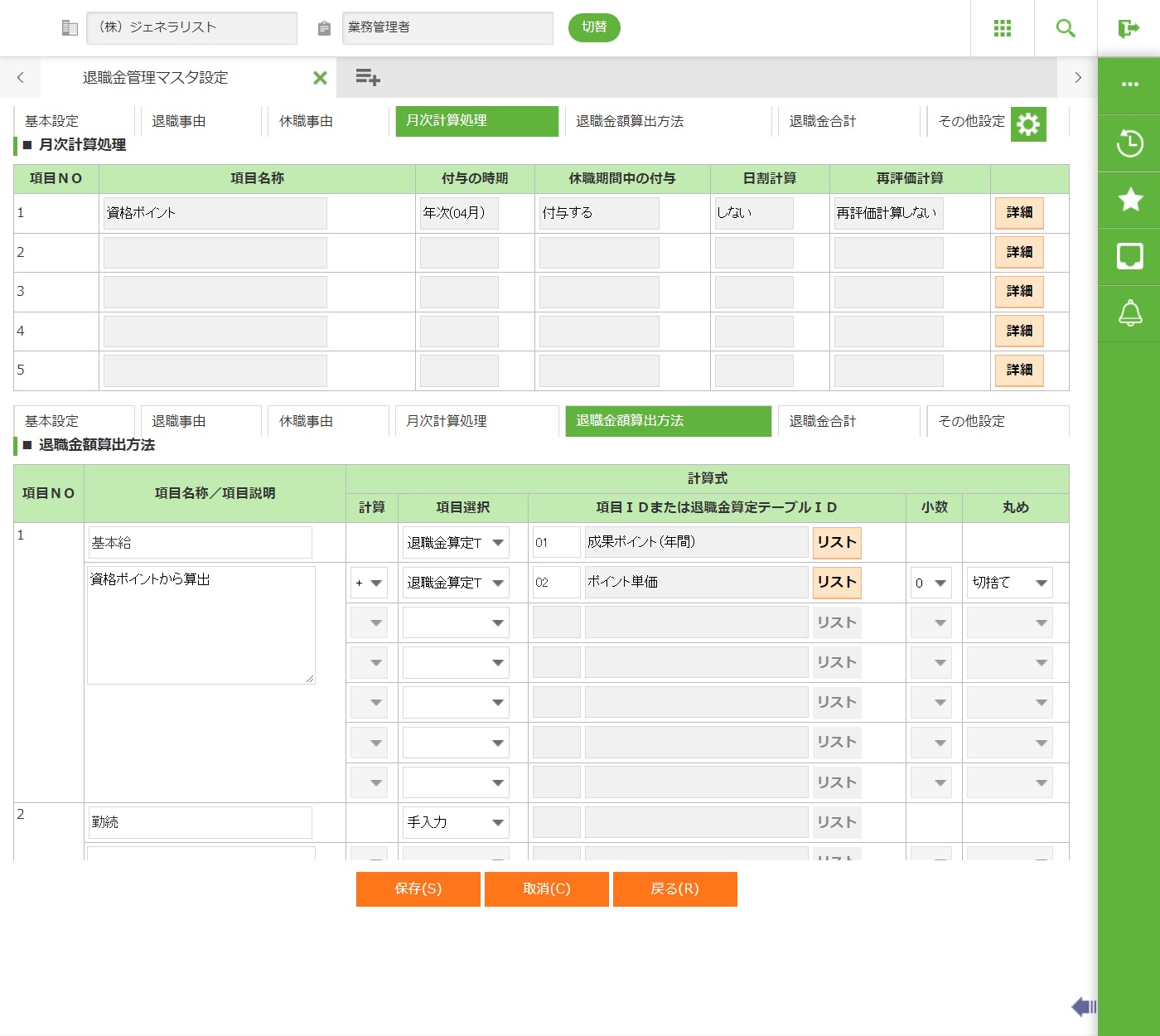1160x1036 pixels.
Task: Open the history clock icon in sidebar
Action: (1129, 143)
